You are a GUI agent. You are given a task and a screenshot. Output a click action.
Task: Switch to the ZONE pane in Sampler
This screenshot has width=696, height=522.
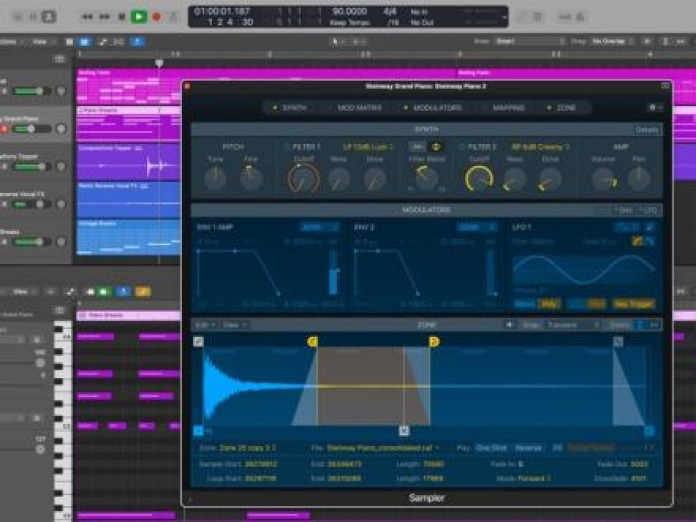point(562,107)
